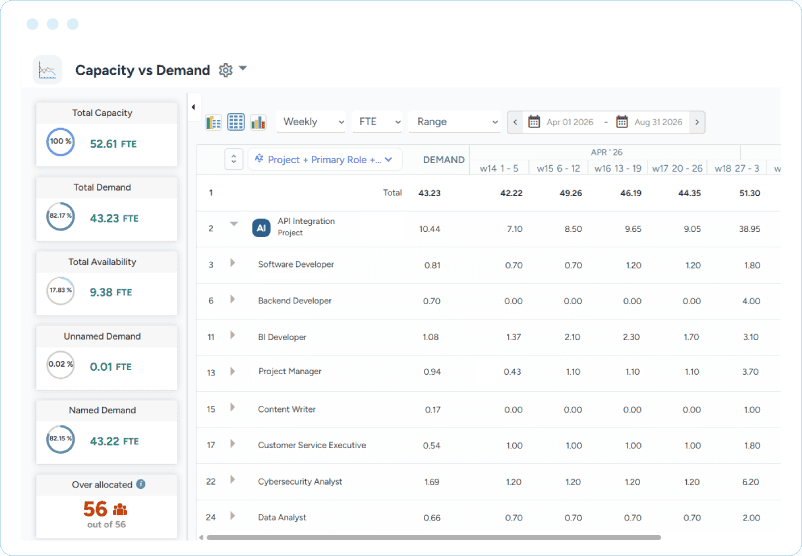802x556 pixels.
Task: Click the Cybersecurity Analyst role label
Action: pyautogui.click(x=300, y=482)
